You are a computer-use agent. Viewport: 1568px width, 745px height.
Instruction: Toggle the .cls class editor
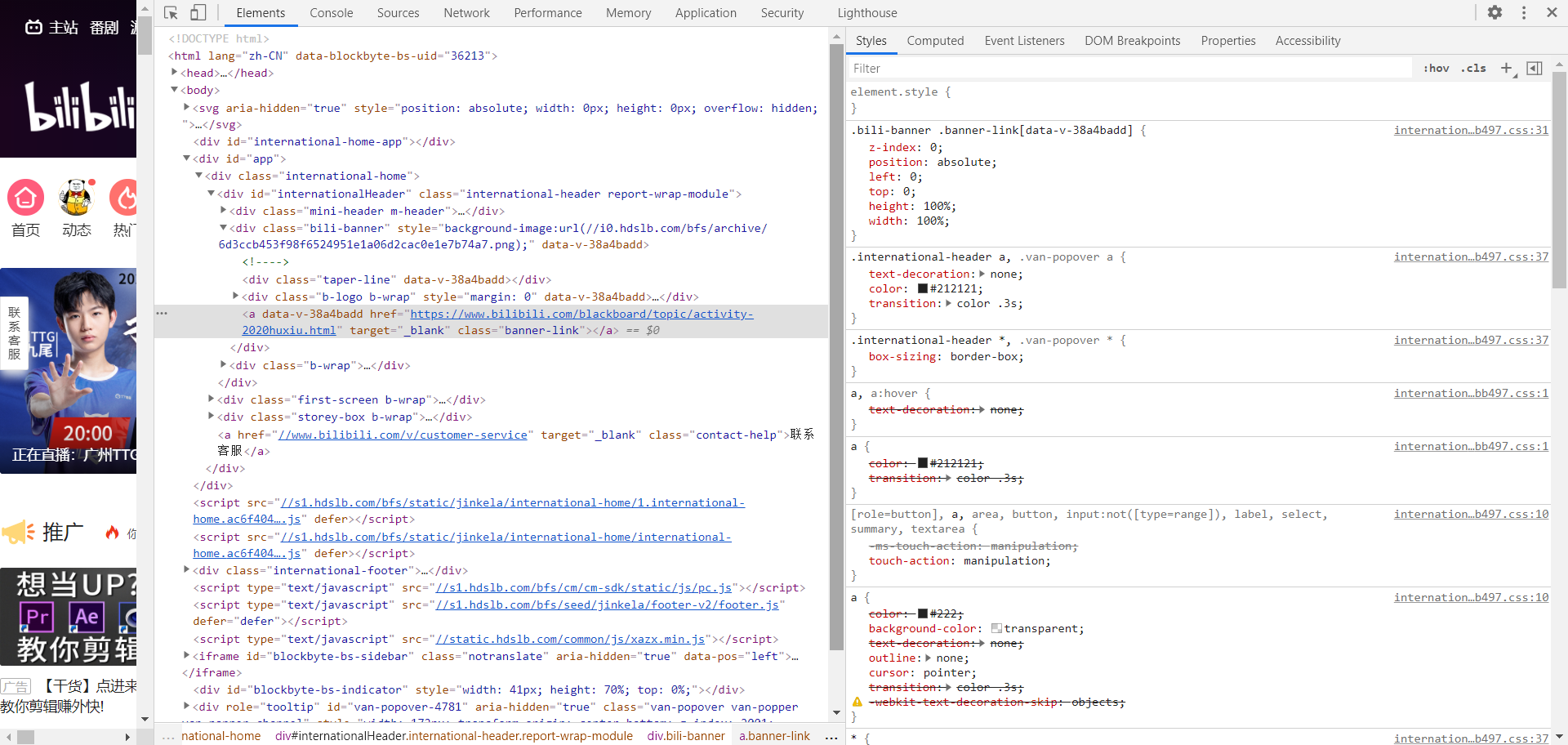tap(1473, 69)
